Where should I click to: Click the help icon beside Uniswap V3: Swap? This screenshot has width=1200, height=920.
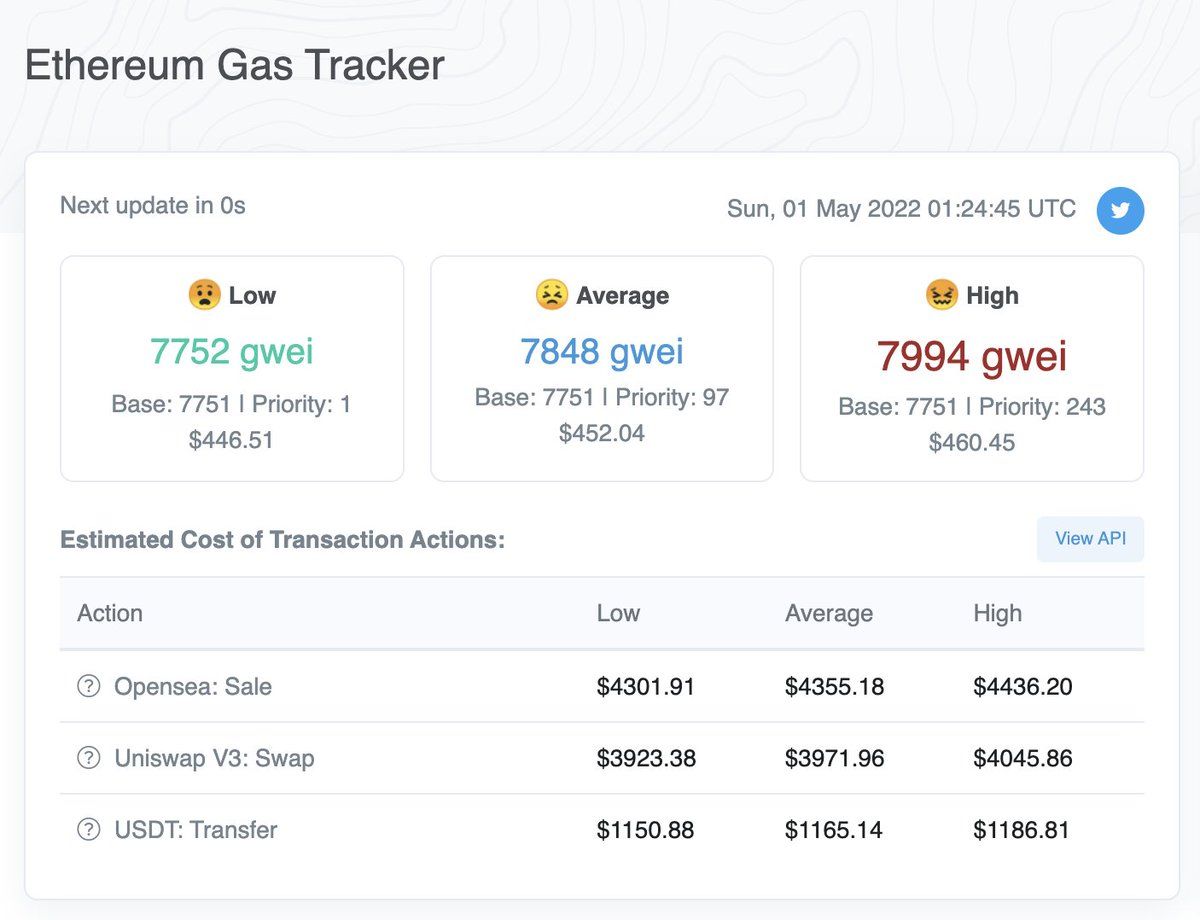point(89,758)
